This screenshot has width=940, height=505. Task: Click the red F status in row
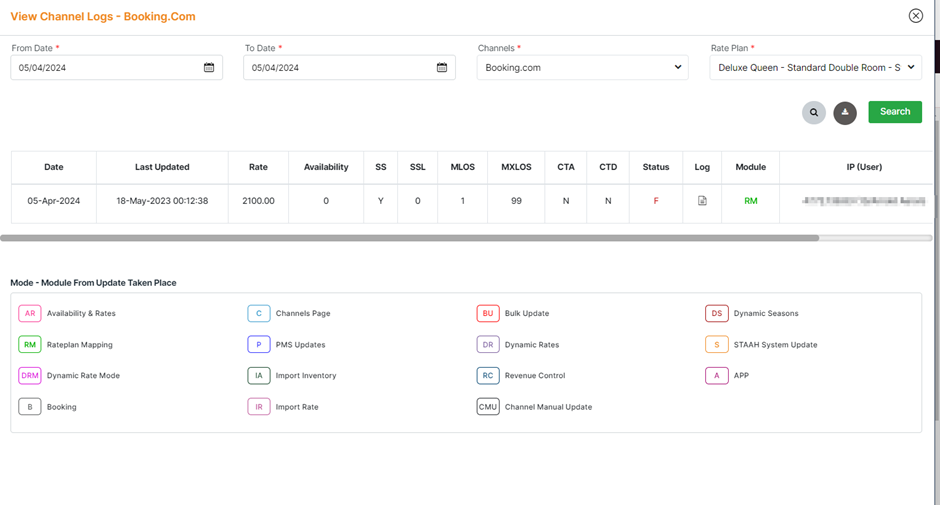(656, 201)
